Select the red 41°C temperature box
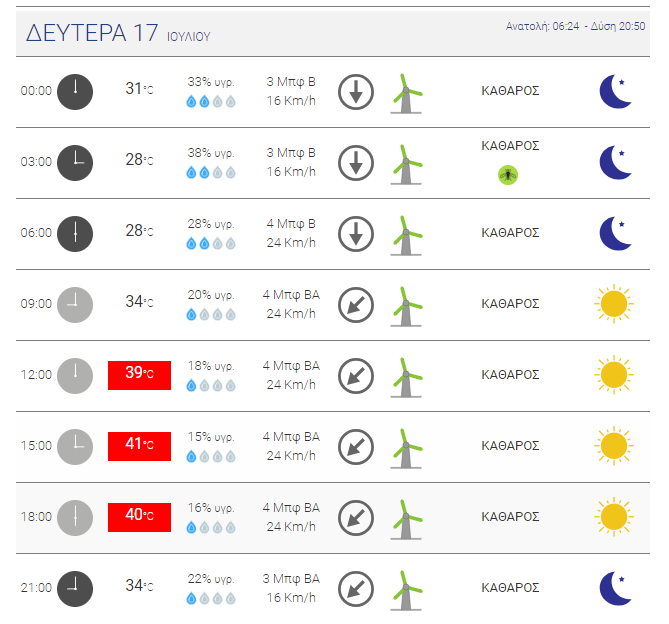 pos(140,447)
